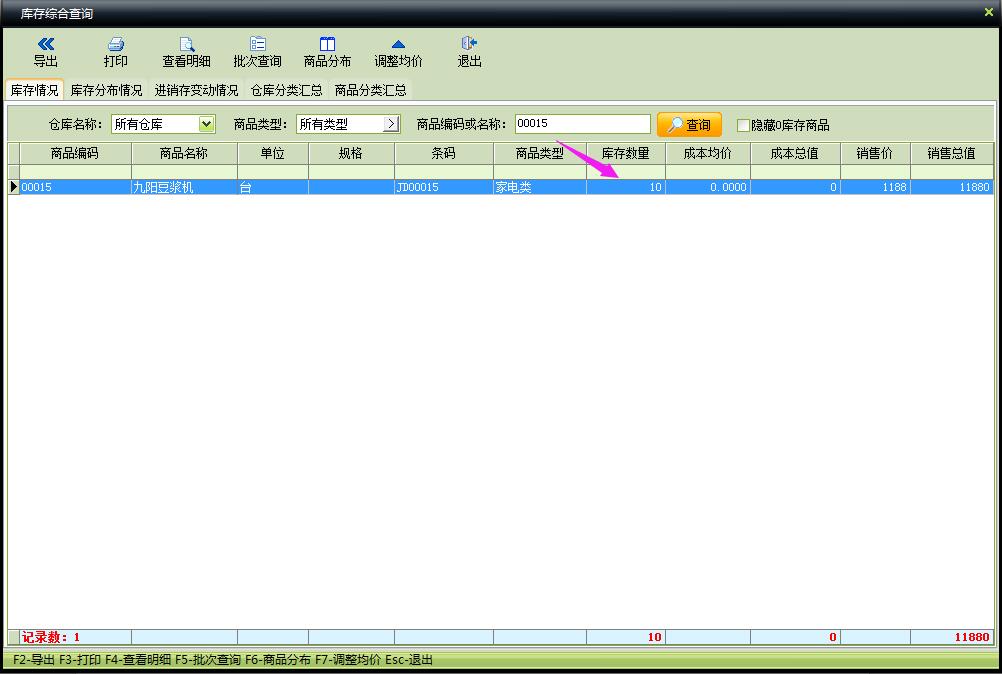Click the 销售总值 column header
The width and height of the screenshot is (1002, 674).
point(952,153)
